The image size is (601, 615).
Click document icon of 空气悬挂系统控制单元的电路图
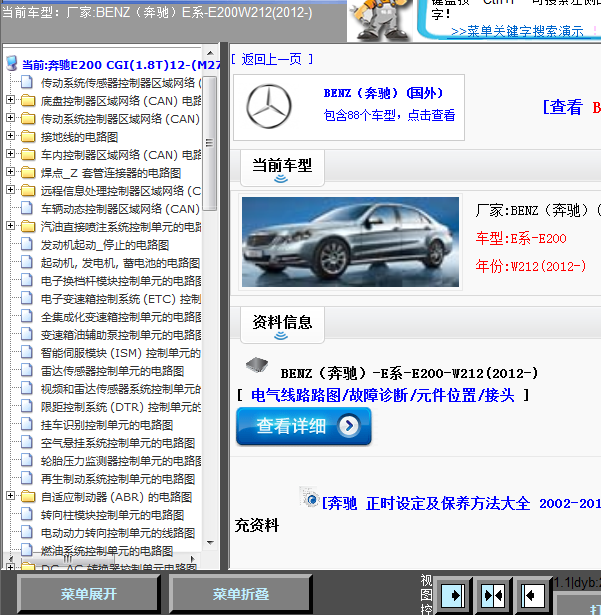(x=27, y=442)
